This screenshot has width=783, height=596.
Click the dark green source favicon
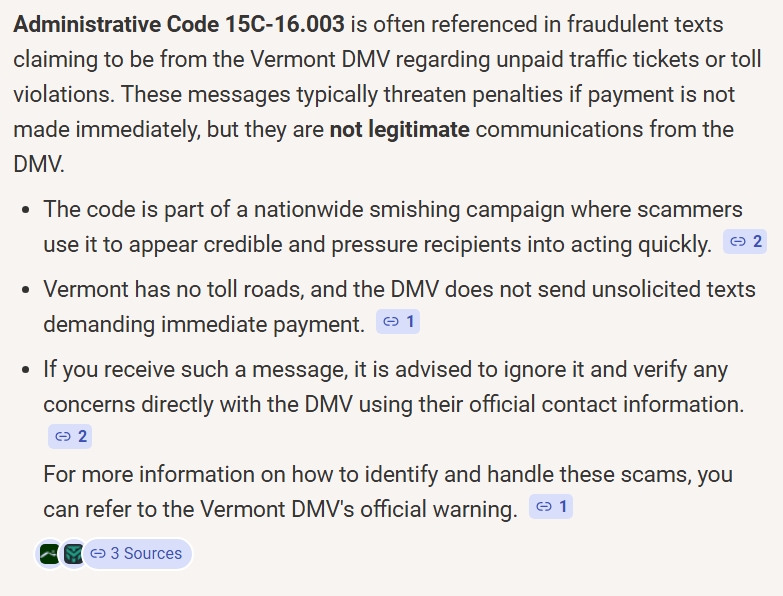point(49,553)
